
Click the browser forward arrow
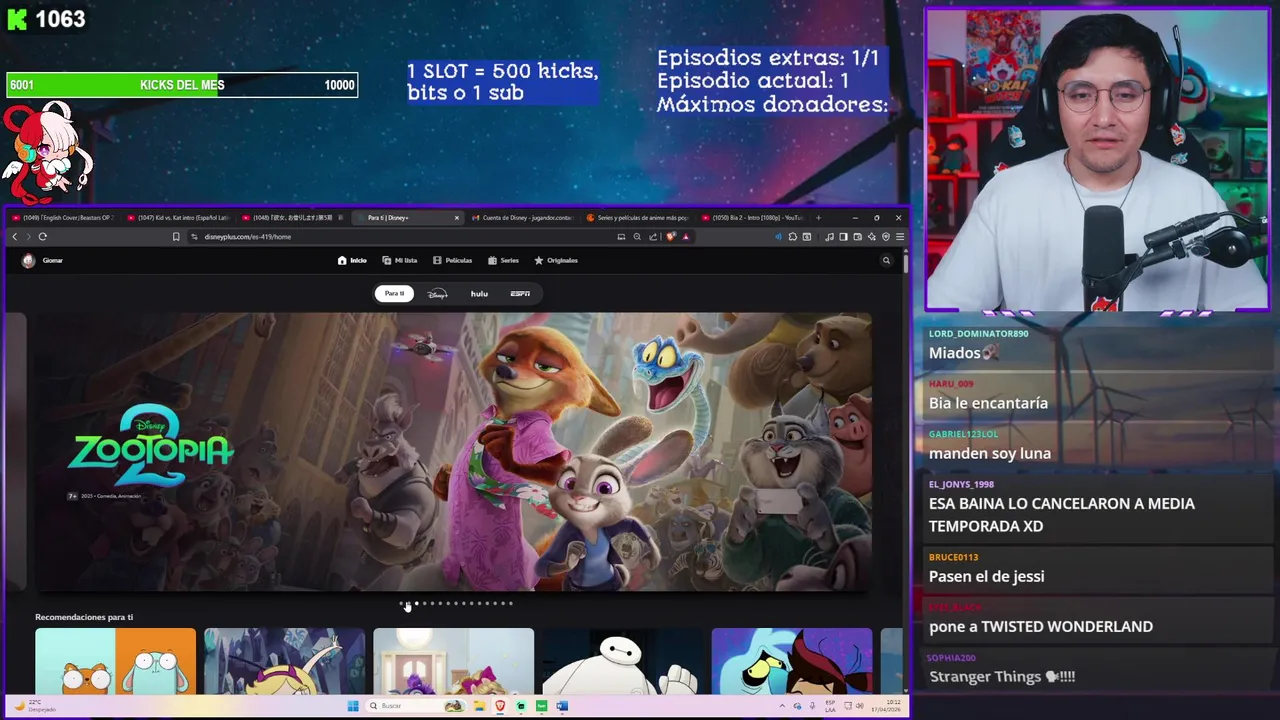[28, 237]
